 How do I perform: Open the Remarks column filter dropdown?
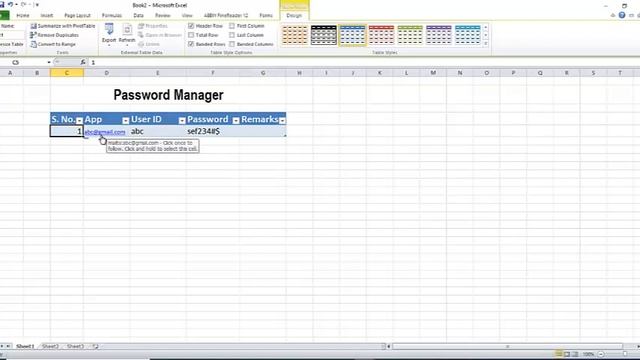click(282, 120)
